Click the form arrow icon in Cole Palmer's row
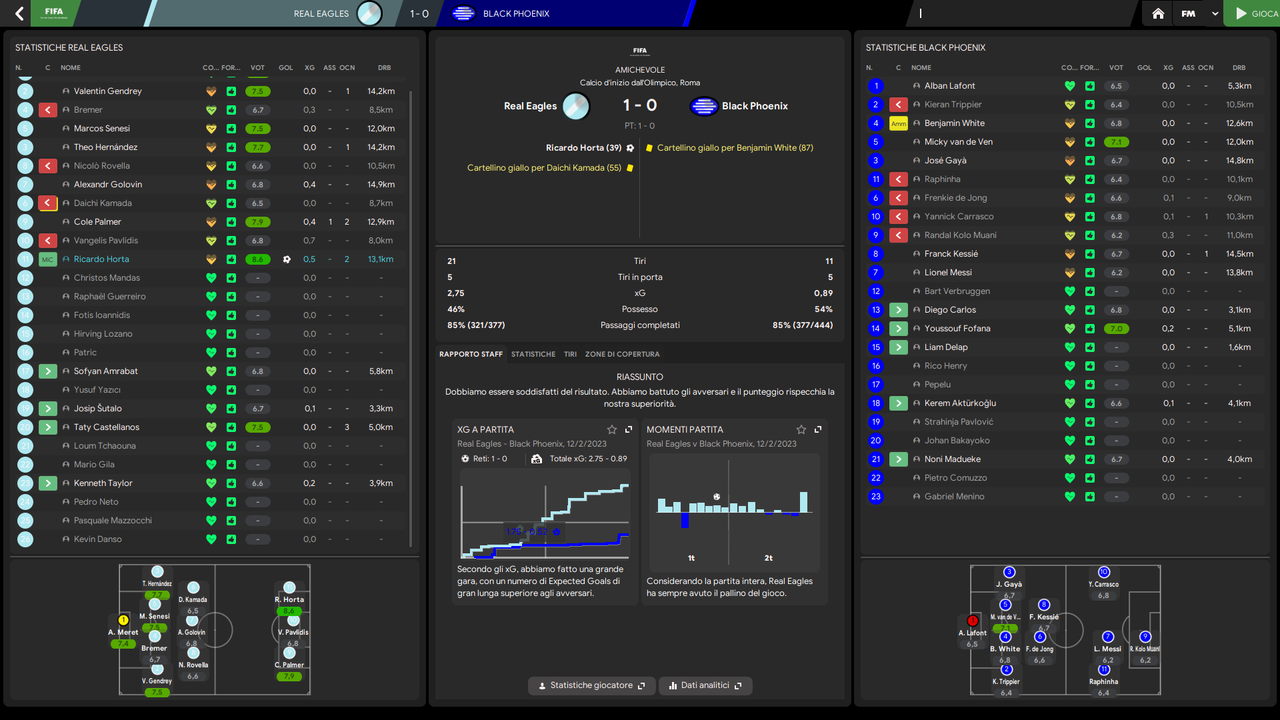 231,222
